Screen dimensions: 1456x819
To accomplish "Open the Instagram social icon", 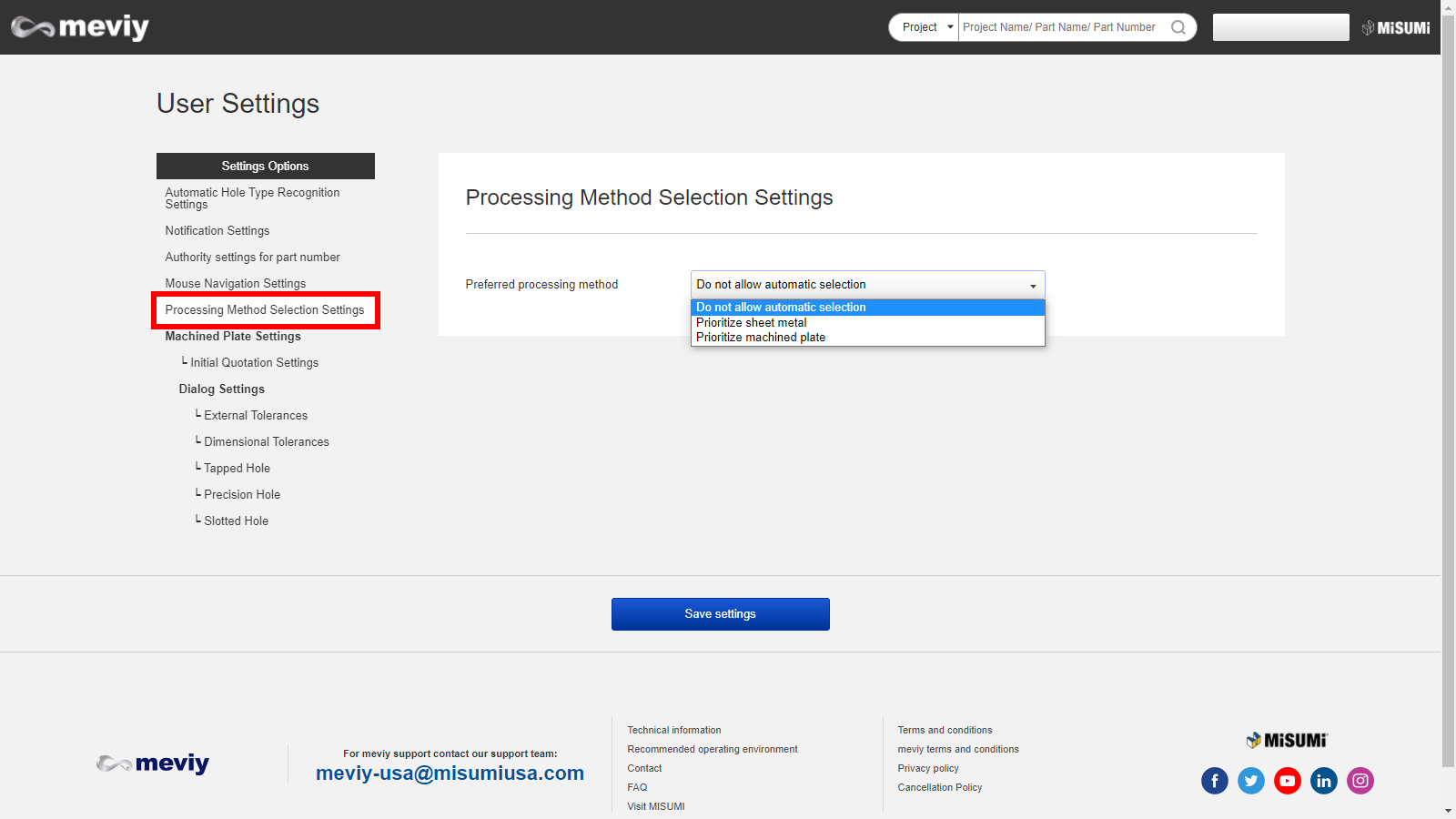I will [x=1360, y=781].
